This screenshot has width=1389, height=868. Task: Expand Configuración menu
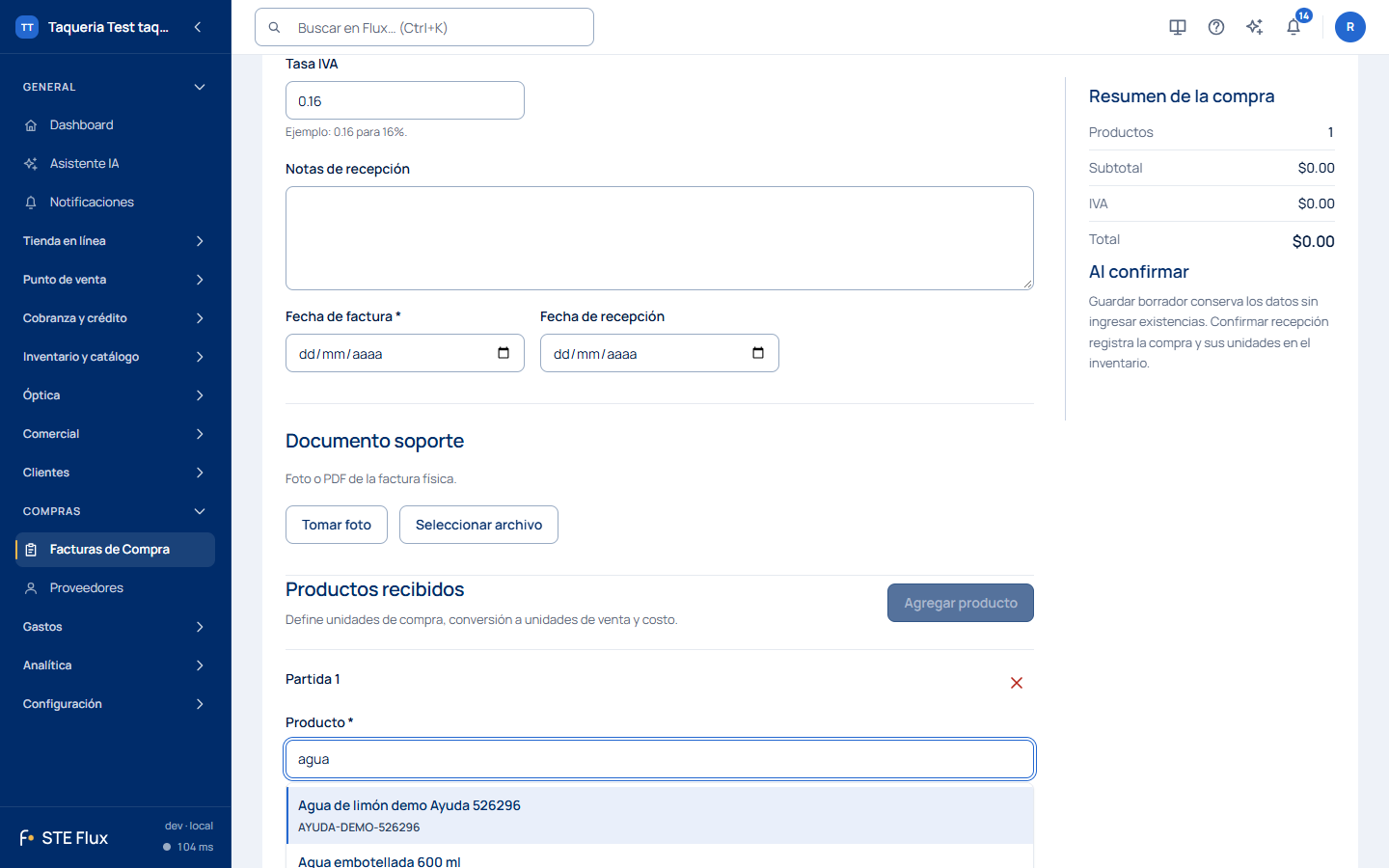(x=115, y=704)
